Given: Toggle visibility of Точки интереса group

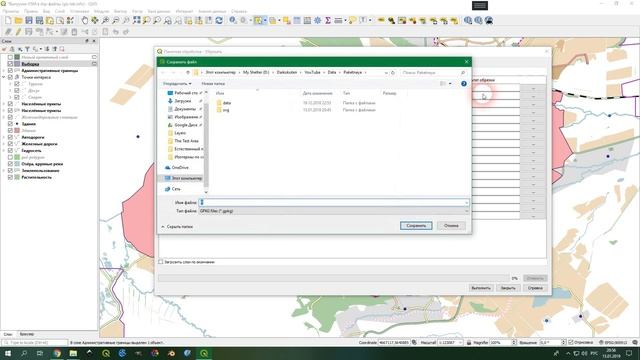Looking at the screenshot, I should coord(10,77).
